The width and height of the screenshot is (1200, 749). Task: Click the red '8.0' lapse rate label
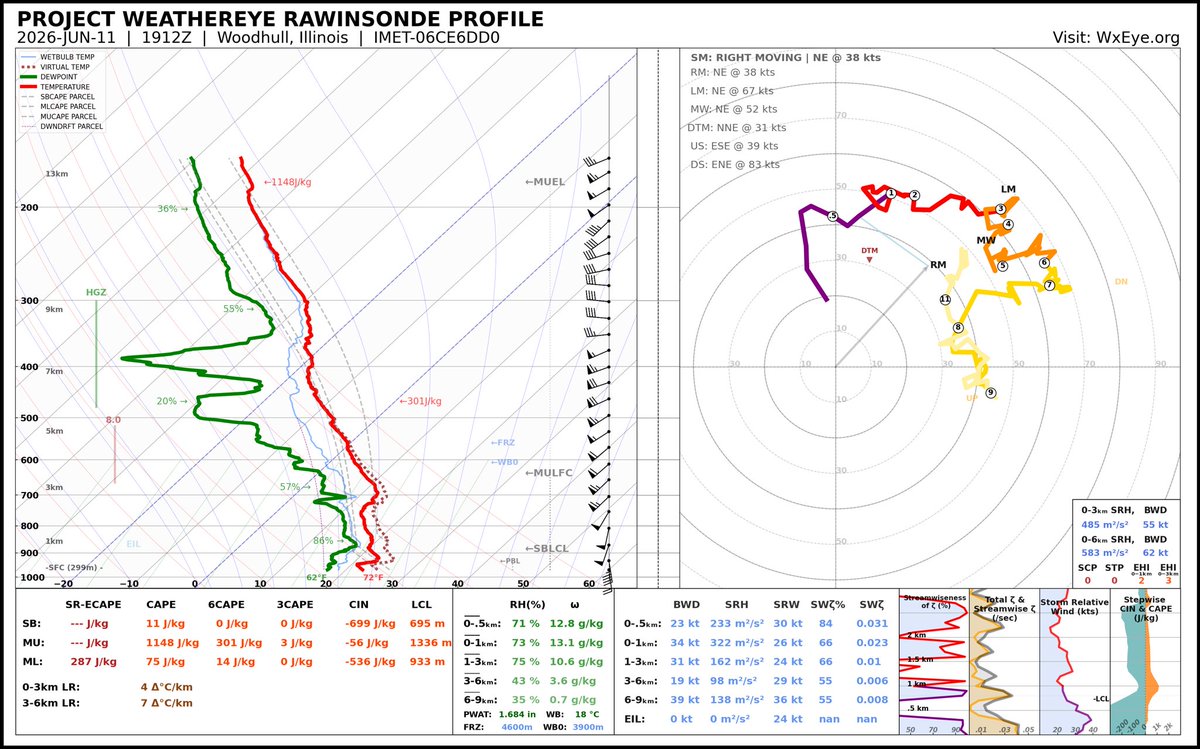tap(113, 420)
